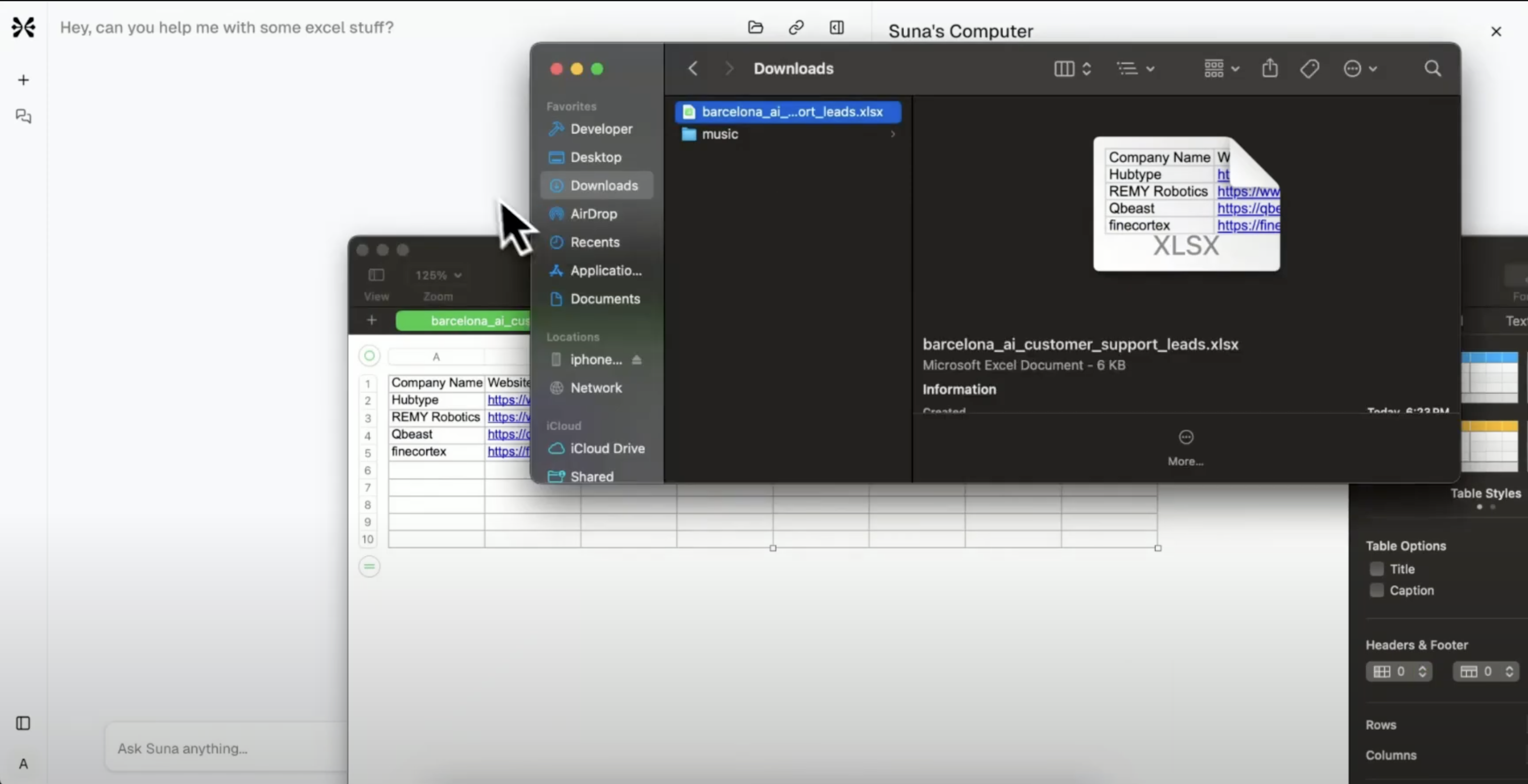The width and height of the screenshot is (1528, 784).
Task: Eject the iphone device
Action: pyautogui.click(x=637, y=359)
